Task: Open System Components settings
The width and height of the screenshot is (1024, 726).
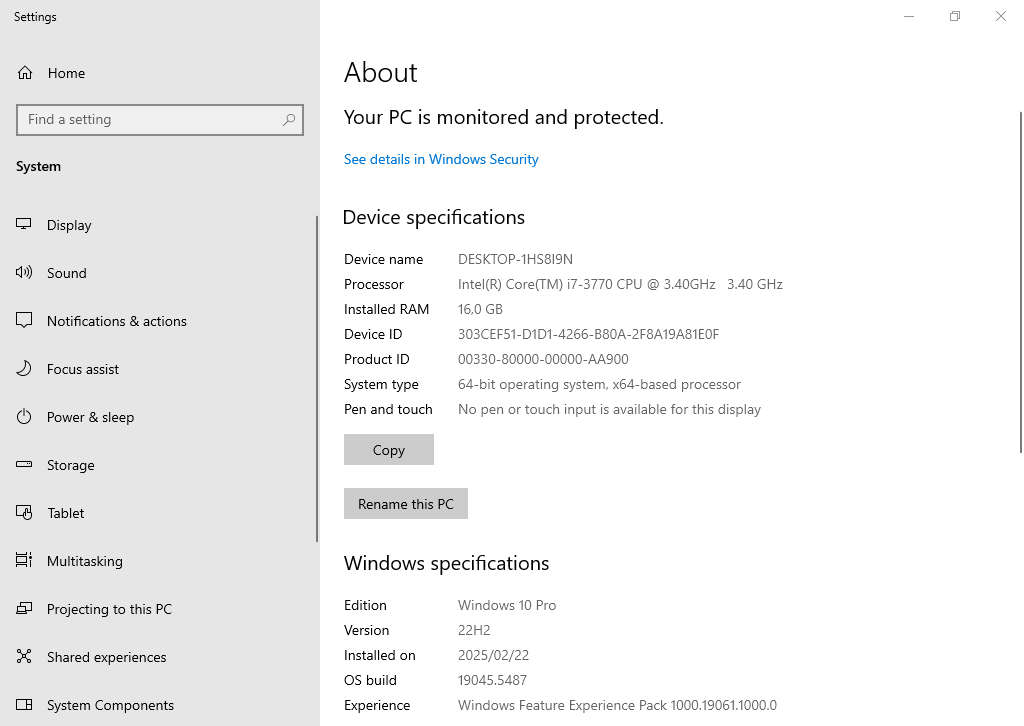Action: click(110, 705)
